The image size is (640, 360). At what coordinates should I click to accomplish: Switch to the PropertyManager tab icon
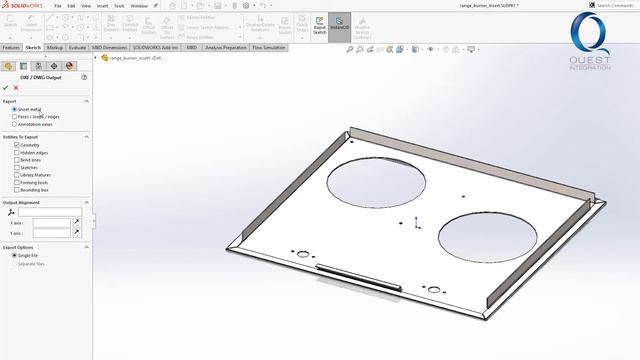pyautogui.click(x=23, y=66)
